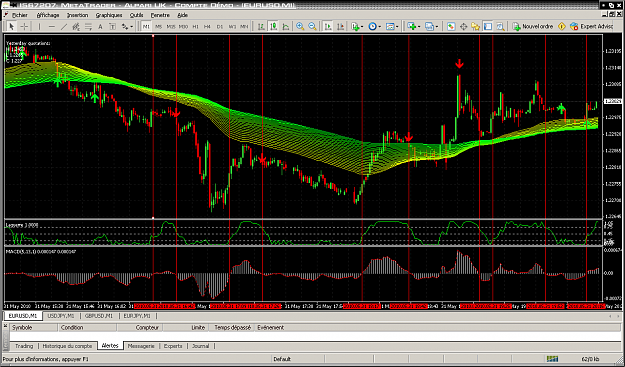Select the text 'A' tool
This screenshot has height=367, width=625.
click(x=100, y=27)
